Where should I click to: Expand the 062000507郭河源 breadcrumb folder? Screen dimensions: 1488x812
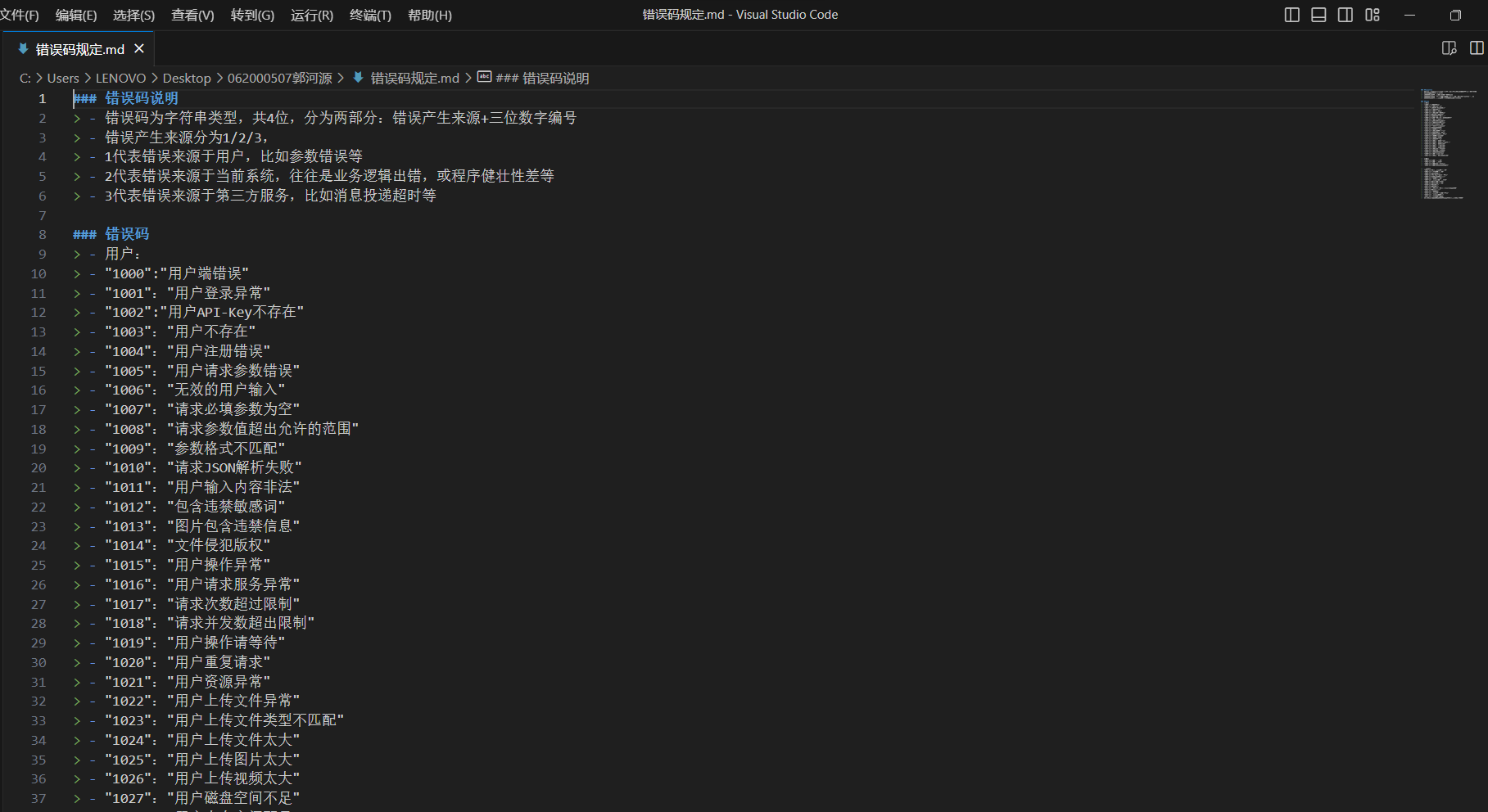click(280, 79)
